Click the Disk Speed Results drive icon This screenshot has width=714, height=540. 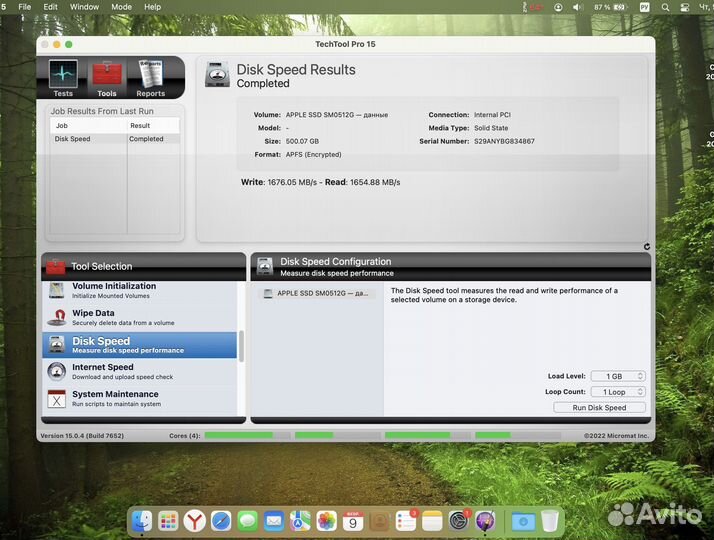click(217, 74)
